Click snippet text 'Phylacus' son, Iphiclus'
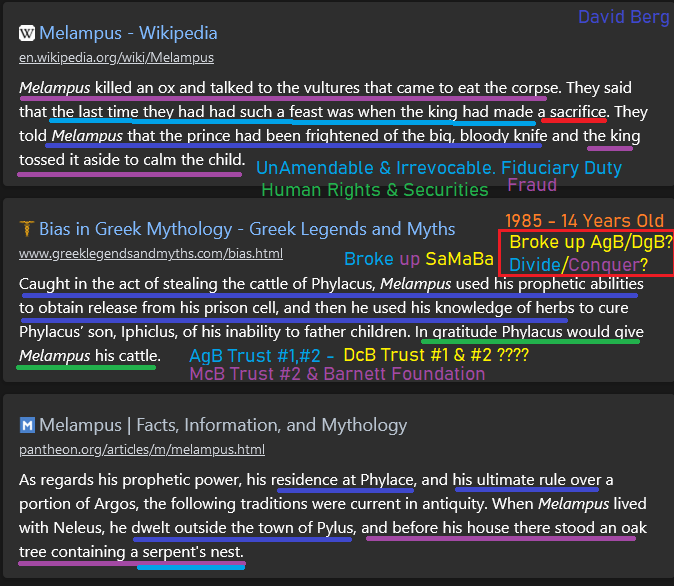674x586 pixels. point(98,332)
